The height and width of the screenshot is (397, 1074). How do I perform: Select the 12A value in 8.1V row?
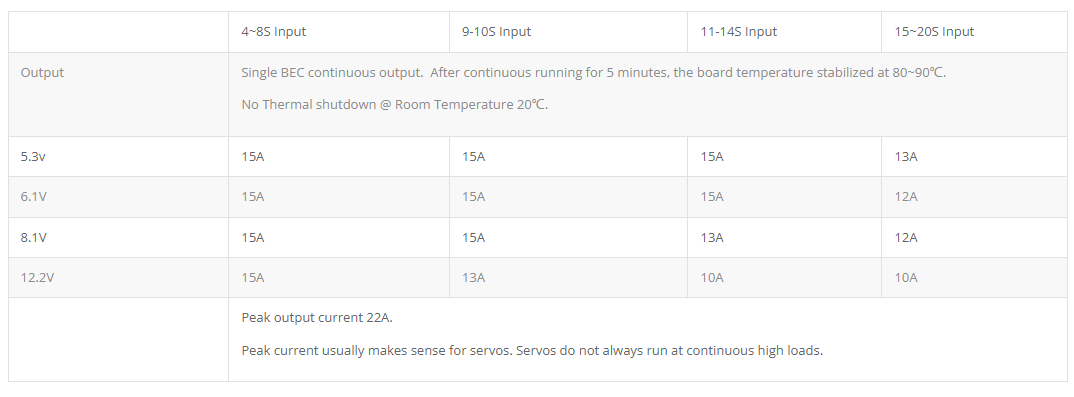coord(906,238)
